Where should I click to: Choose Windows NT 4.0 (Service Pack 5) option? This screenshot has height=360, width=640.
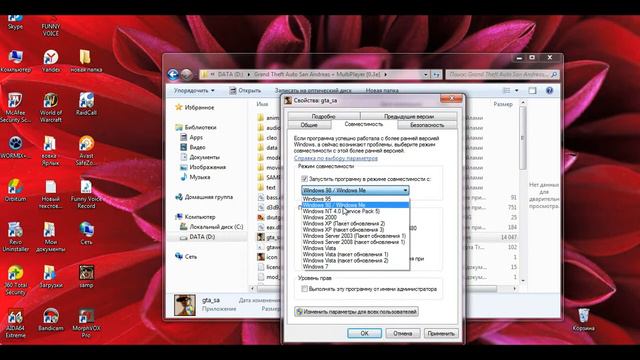355,211
